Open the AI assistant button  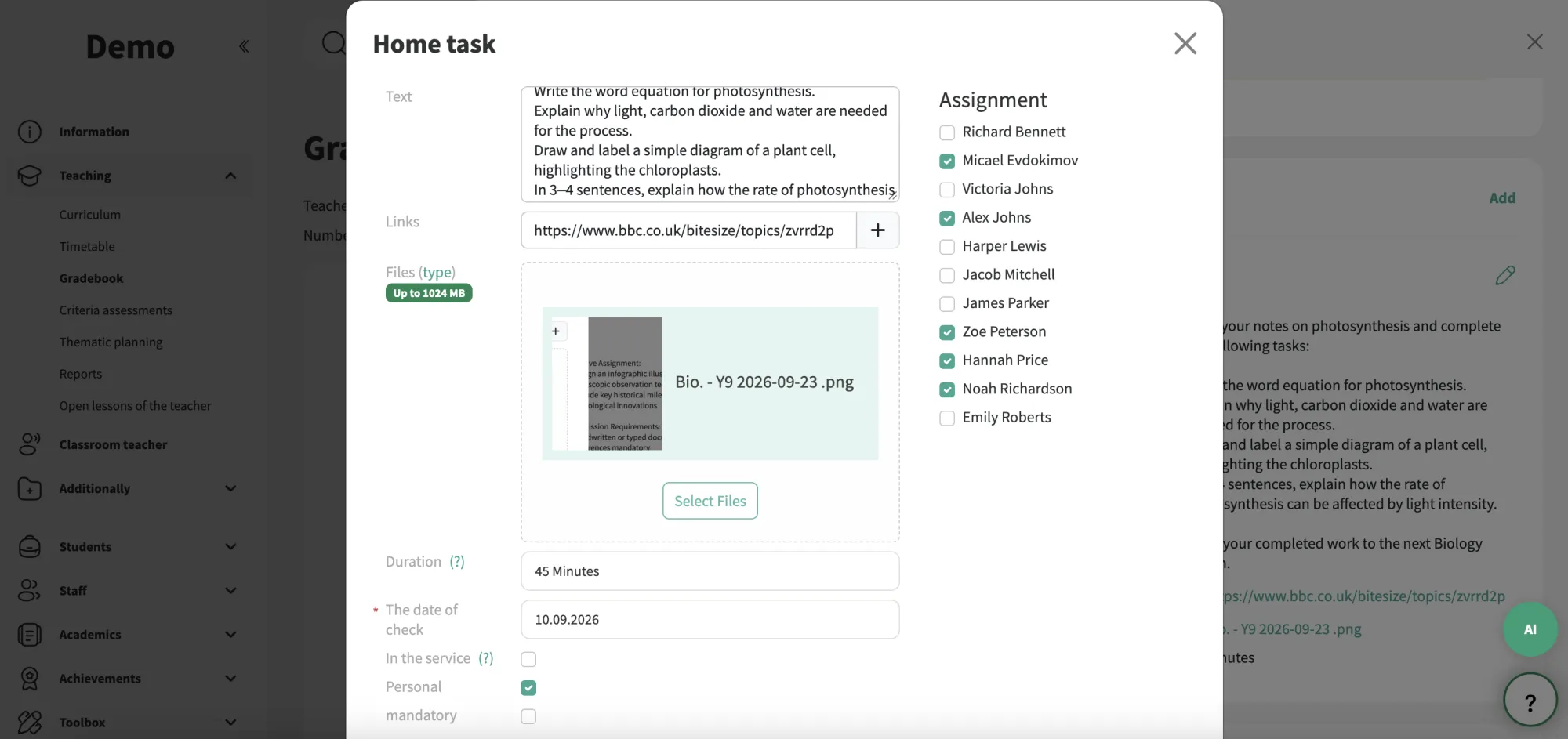[x=1530, y=629]
